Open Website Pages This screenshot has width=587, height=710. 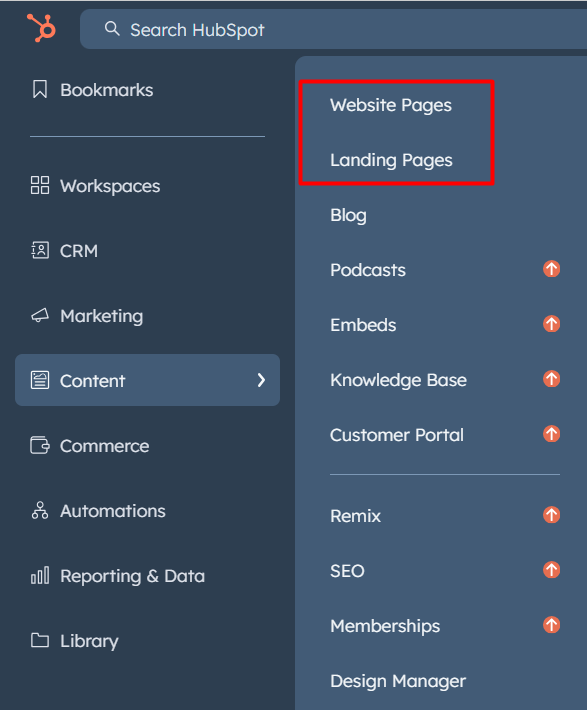pos(391,105)
